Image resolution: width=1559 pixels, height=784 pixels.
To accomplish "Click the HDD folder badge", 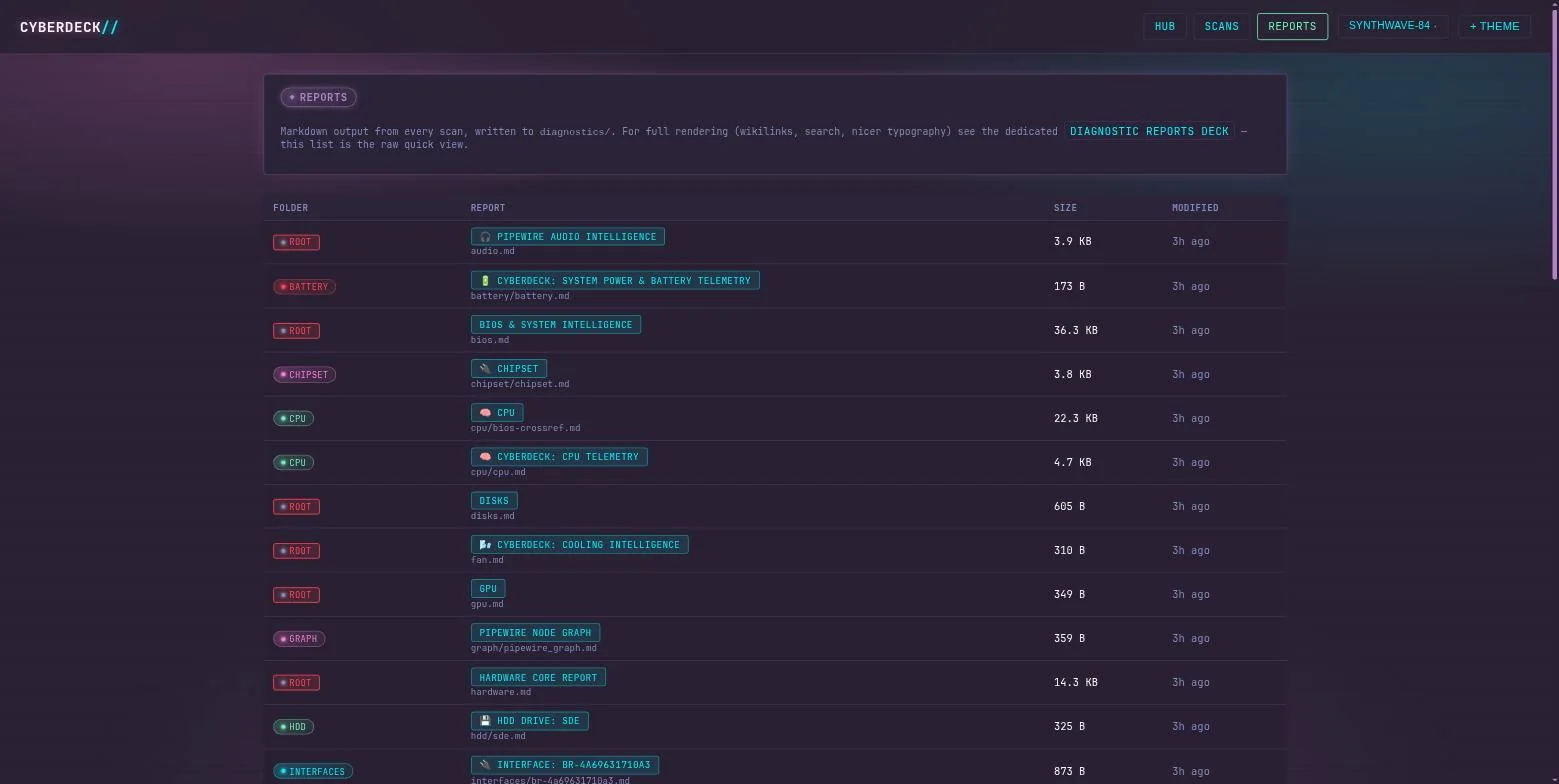I will (293, 727).
